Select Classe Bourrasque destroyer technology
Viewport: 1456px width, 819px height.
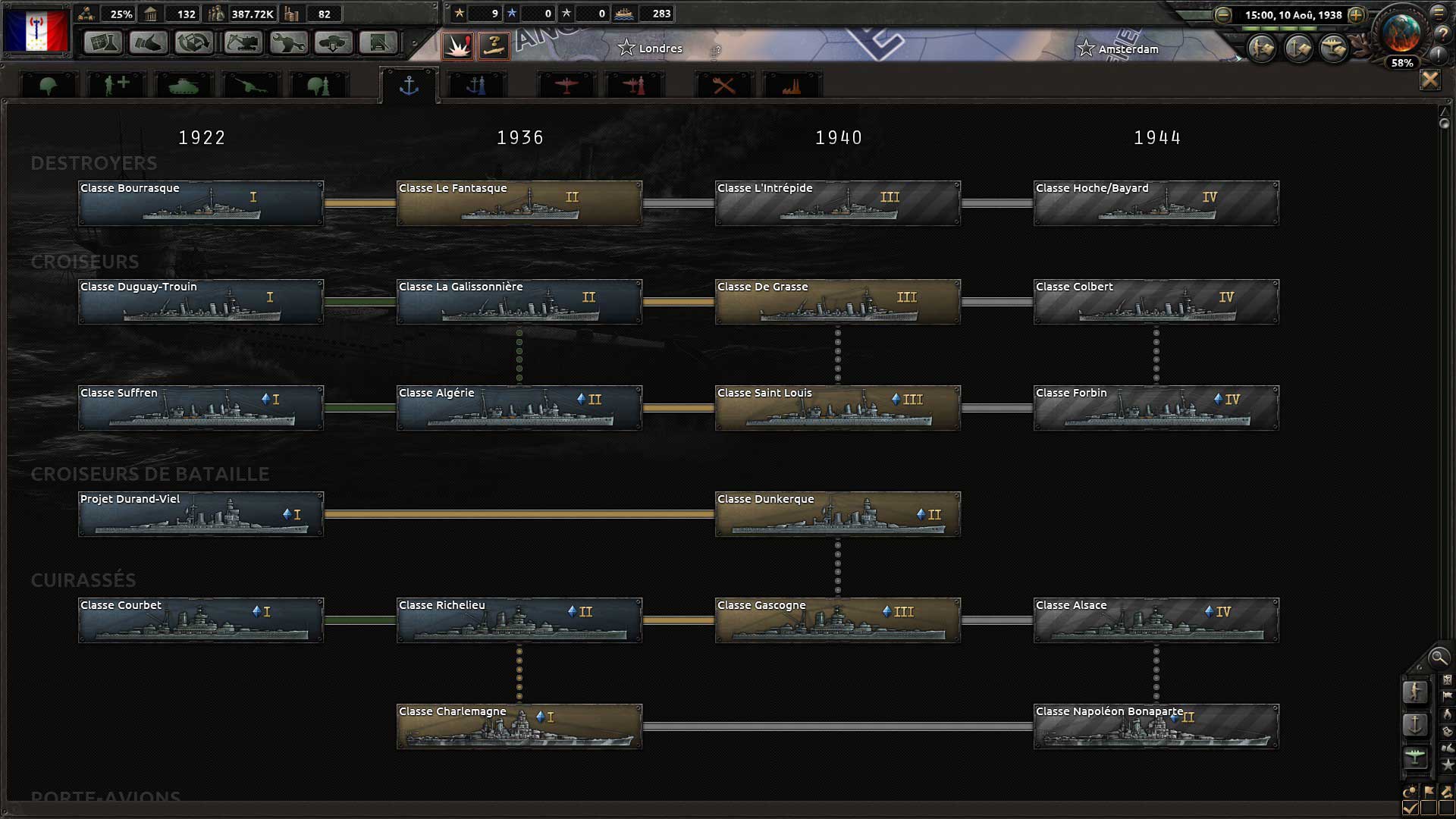click(x=201, y=202)
